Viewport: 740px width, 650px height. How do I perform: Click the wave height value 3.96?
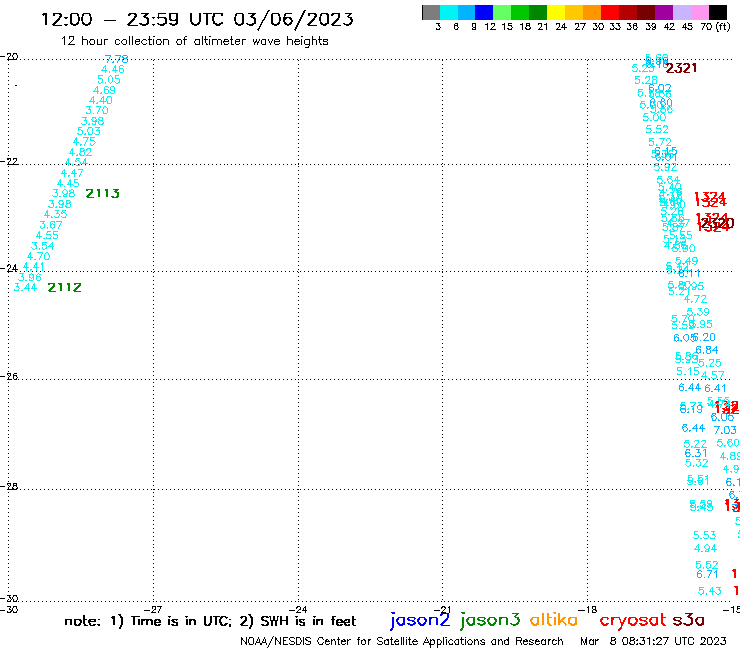coord(30,278)
